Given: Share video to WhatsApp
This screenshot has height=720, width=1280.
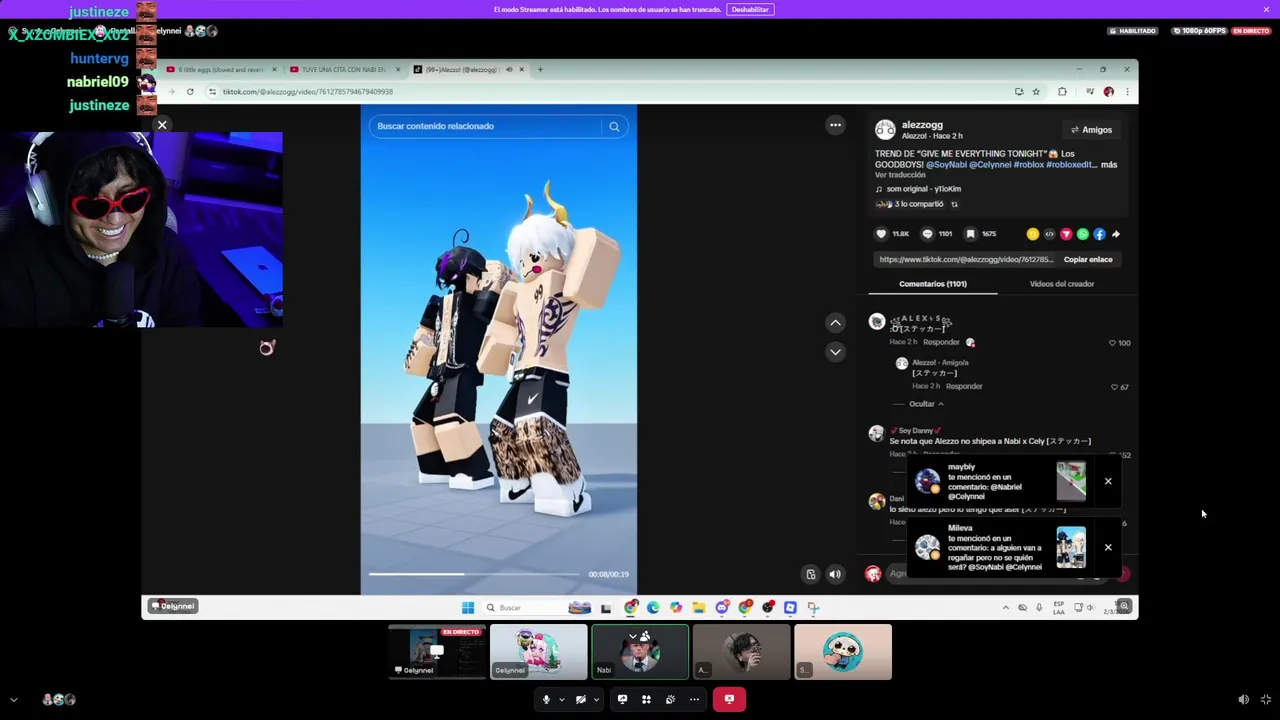Looking at the screenshot, I should pos(1083,234).
